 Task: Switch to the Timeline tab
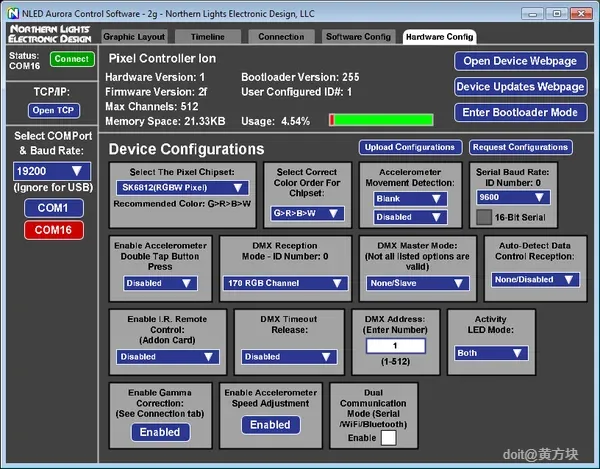[208, 36]
